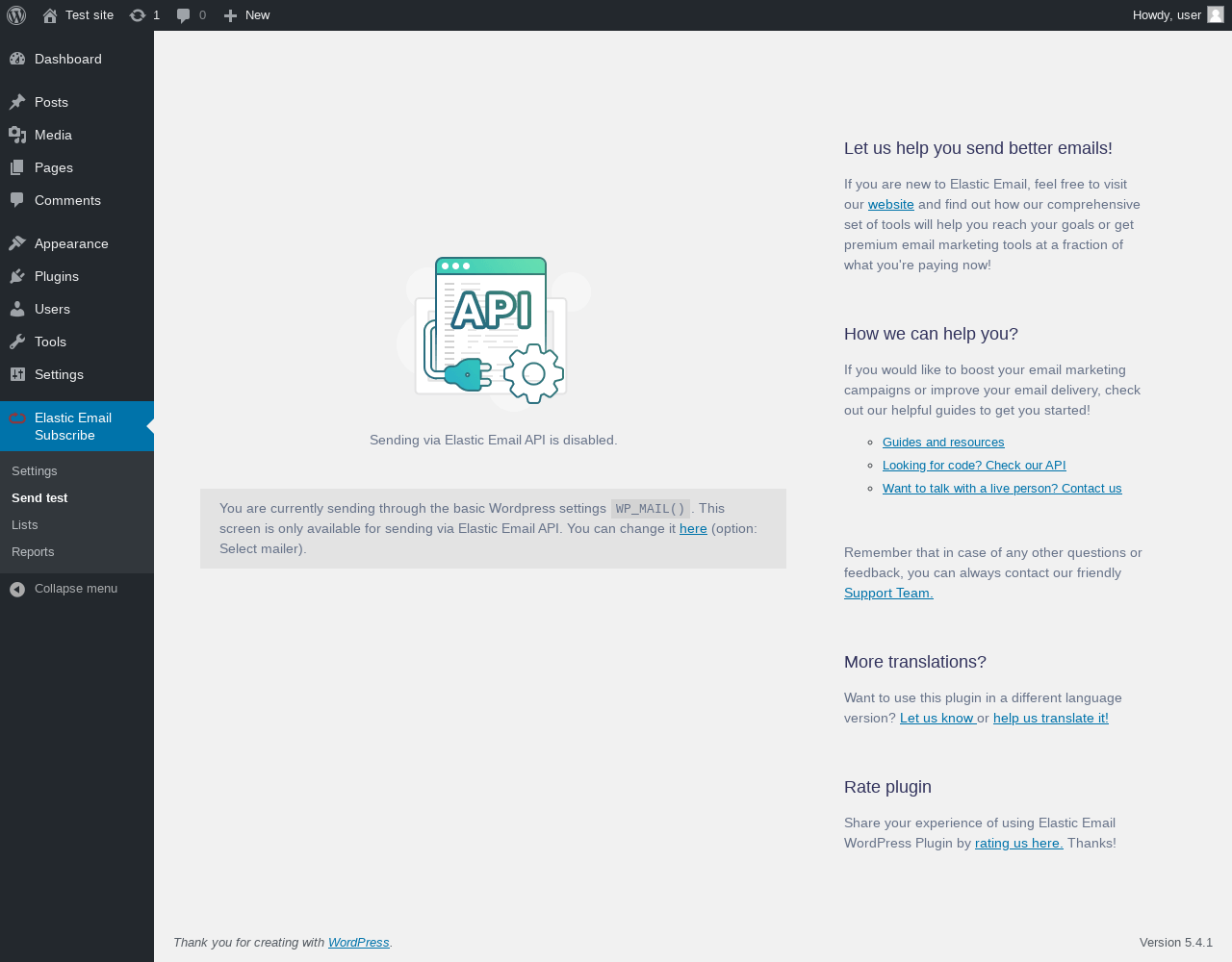The height and width of the screenshot is (962, 1232).
Task: Click the Elastic Email logo icon
Action: (x=17, y=418)
